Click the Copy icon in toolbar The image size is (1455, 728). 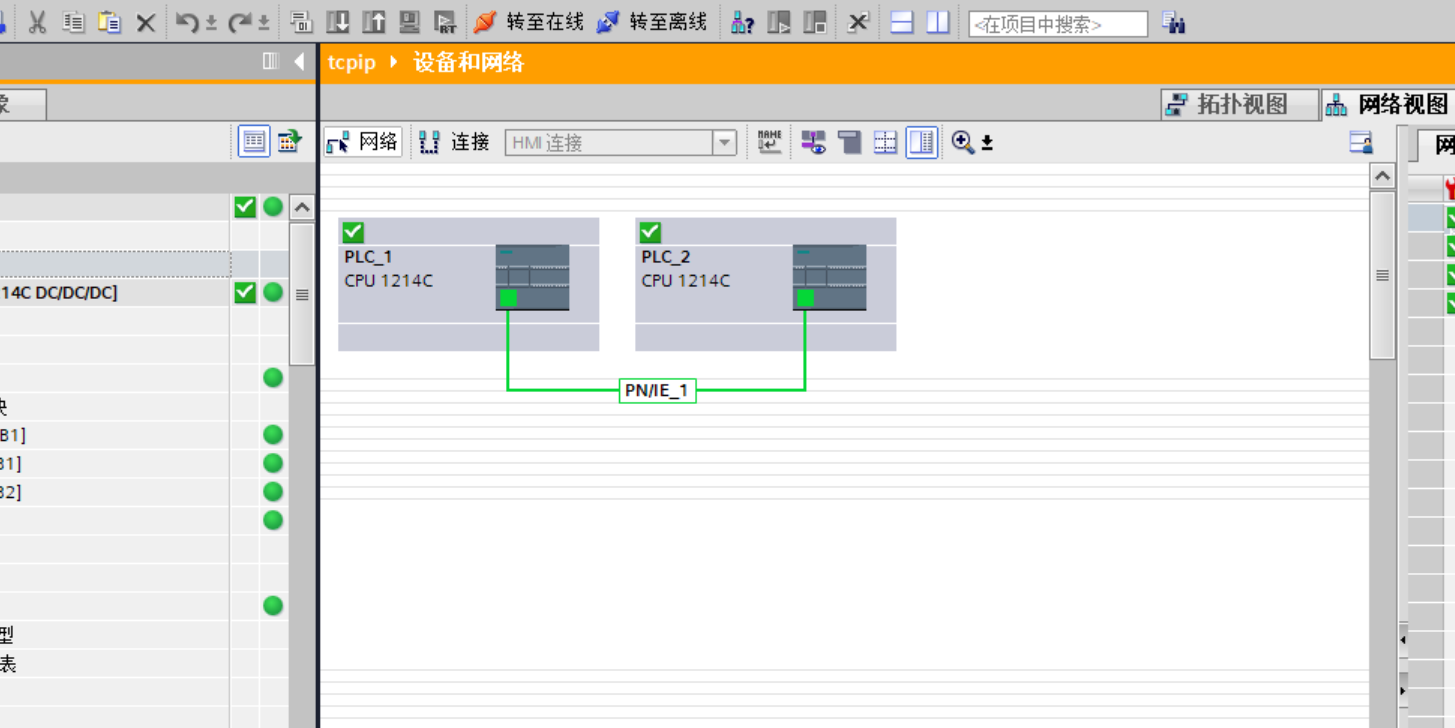(x=73, y=22)
